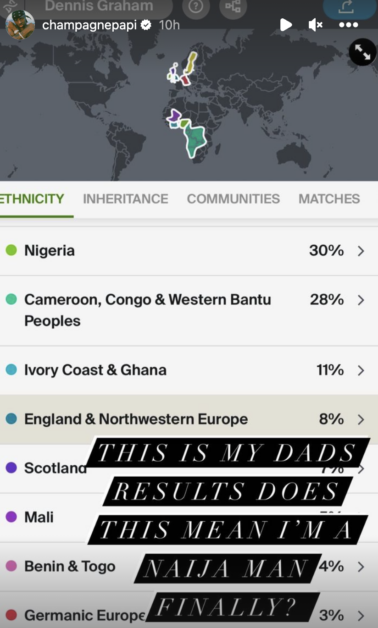Open the family tree icon
This screenshot has width=378, height=628.
click(x=233, y=7)
